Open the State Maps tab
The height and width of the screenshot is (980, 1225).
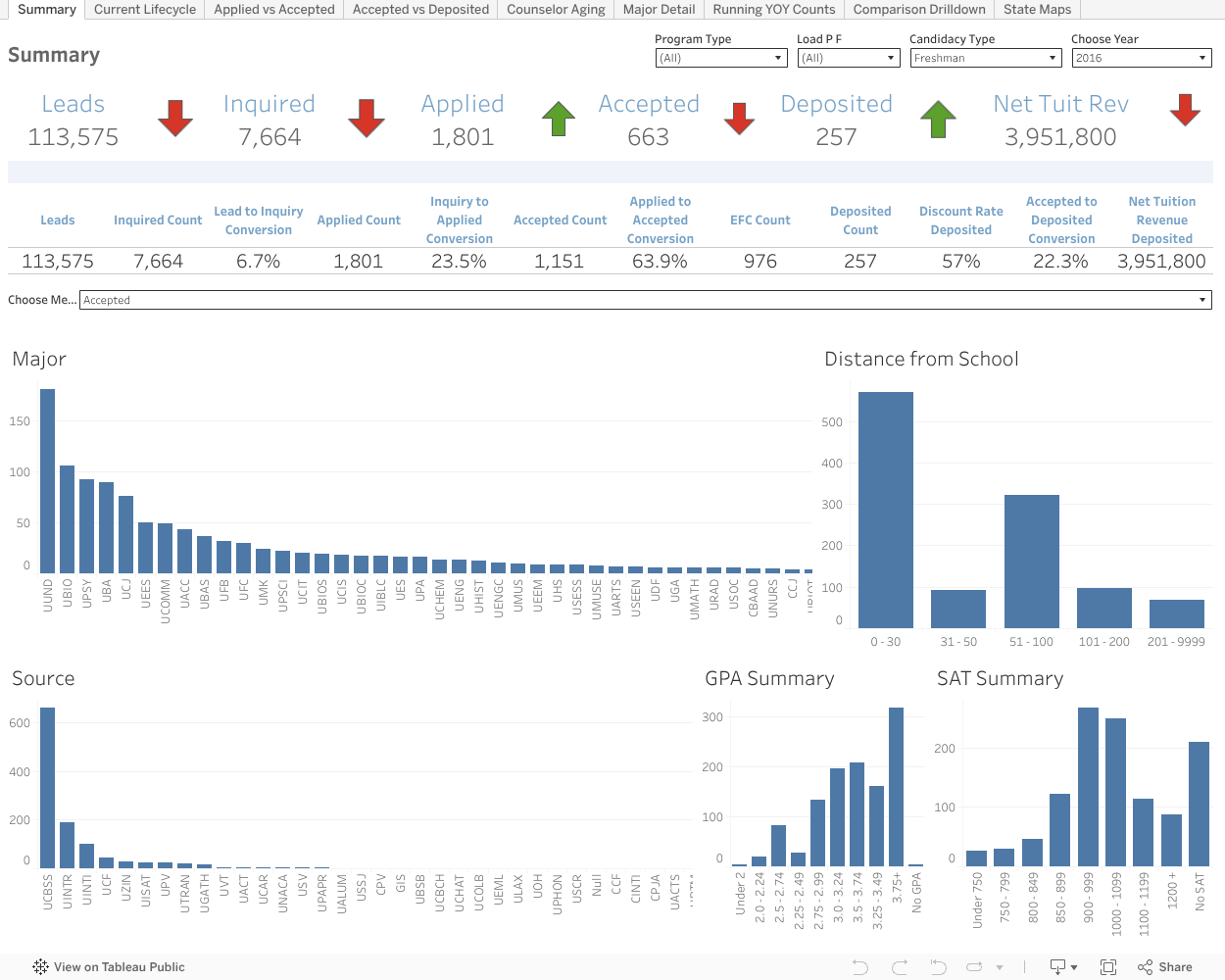tap(1037, 10)
